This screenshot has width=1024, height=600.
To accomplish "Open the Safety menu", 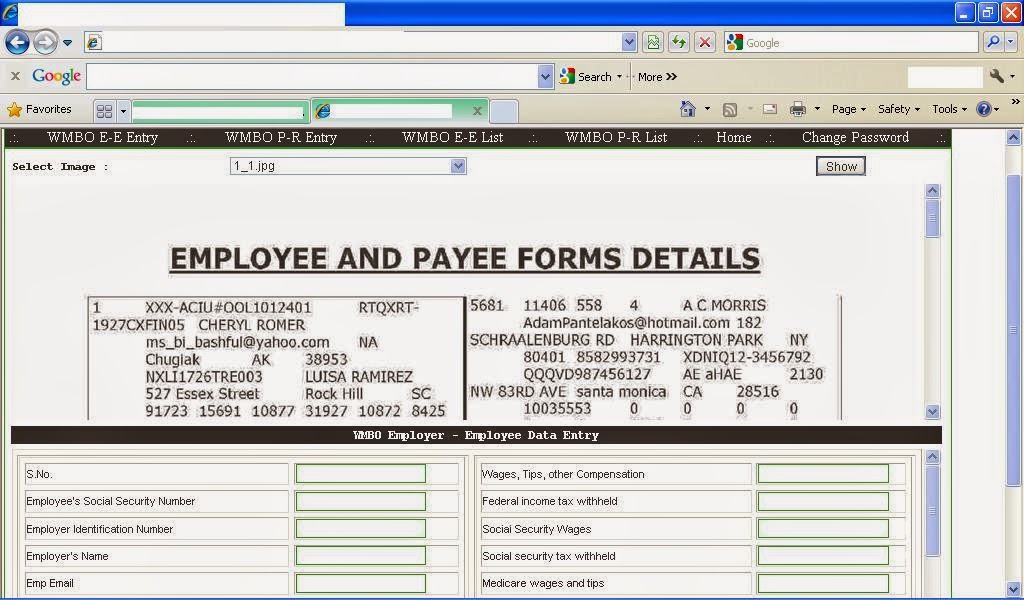I will click(899, 110).
